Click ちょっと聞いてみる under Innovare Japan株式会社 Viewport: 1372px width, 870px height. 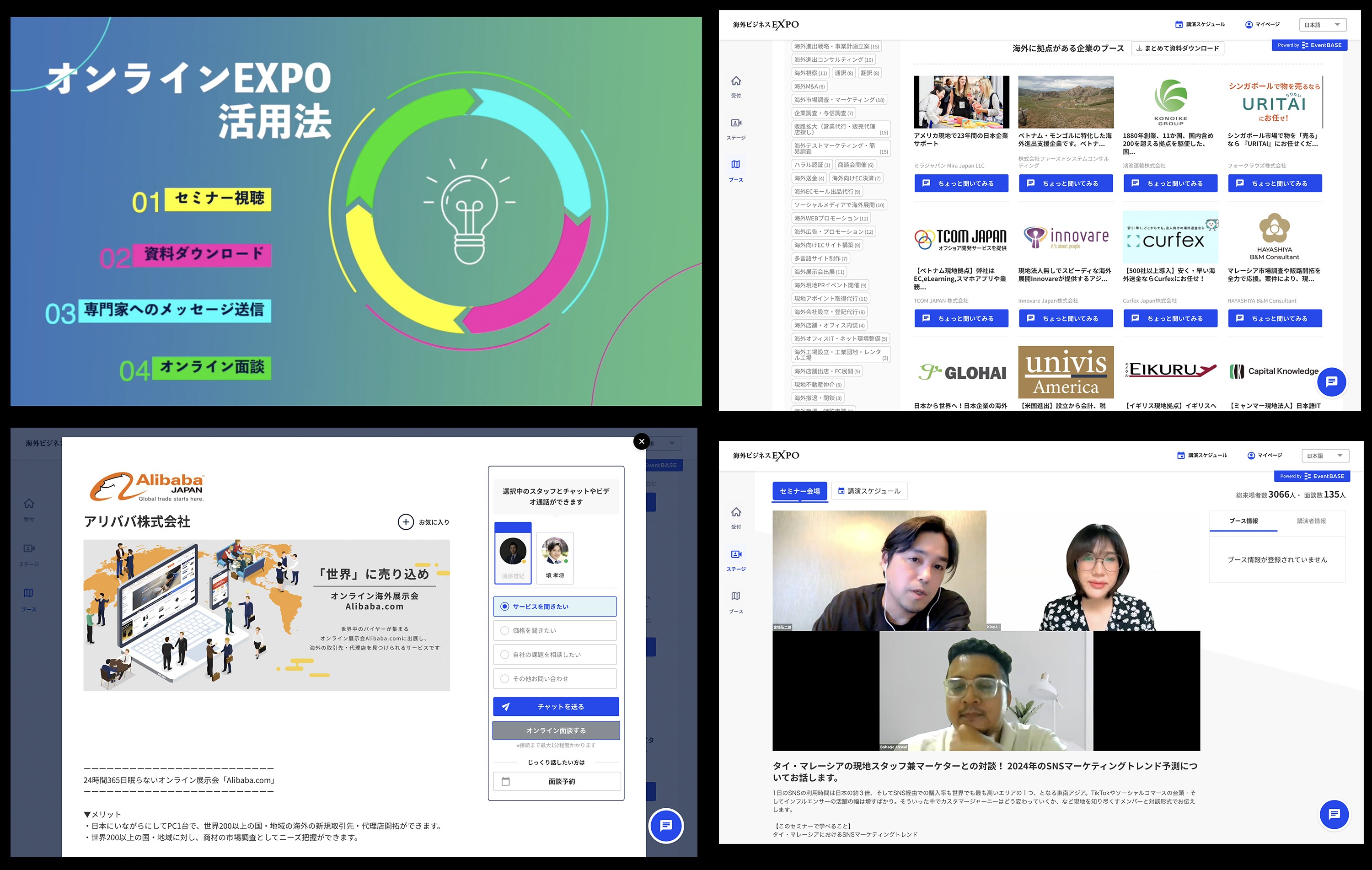(1066, 318)
